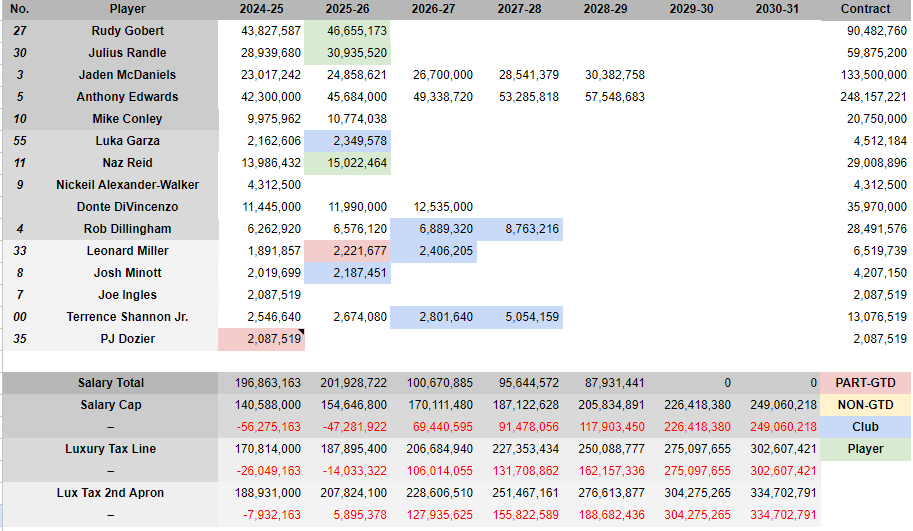Click Rob Dillingham's 2027-28 club option cell
The image size is (913, 531).
[x=521, y=229]
